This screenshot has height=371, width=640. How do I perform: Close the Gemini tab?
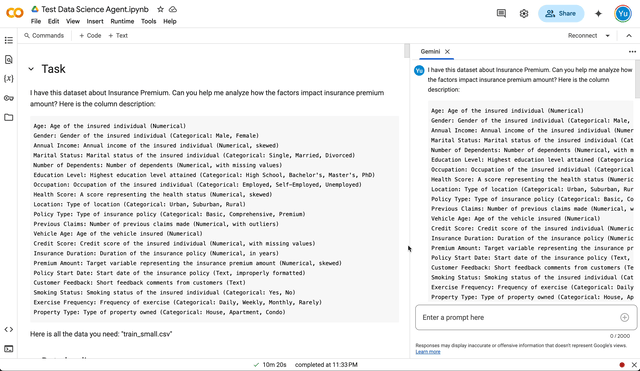447,51
